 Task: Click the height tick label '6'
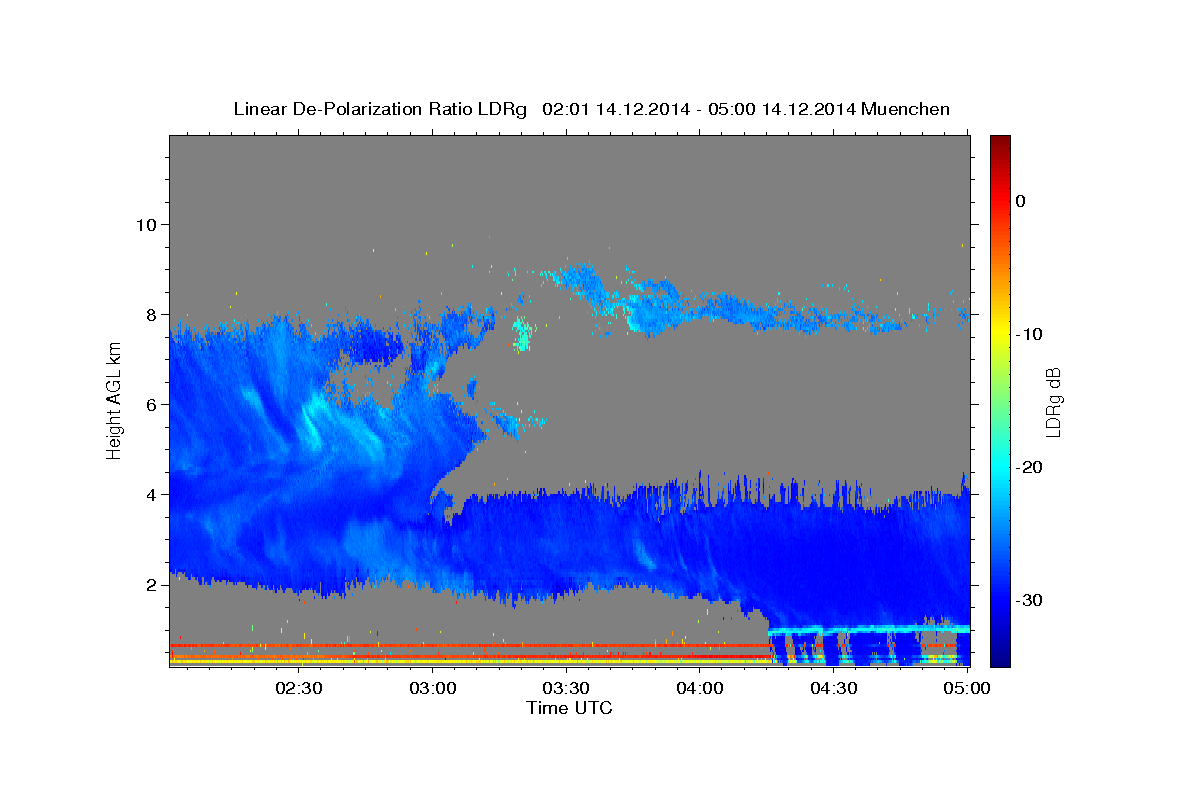(151, 404)
